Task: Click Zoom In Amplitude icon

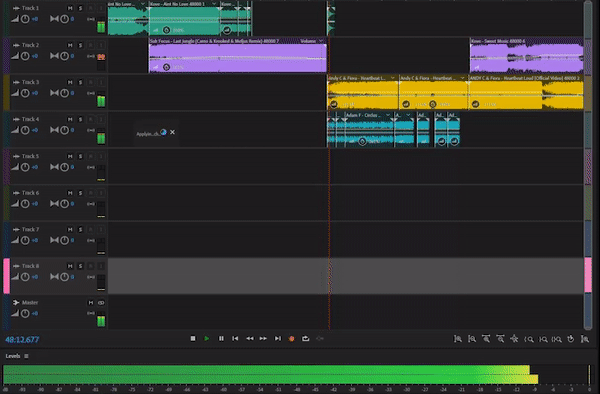Action: pos(458,339)
